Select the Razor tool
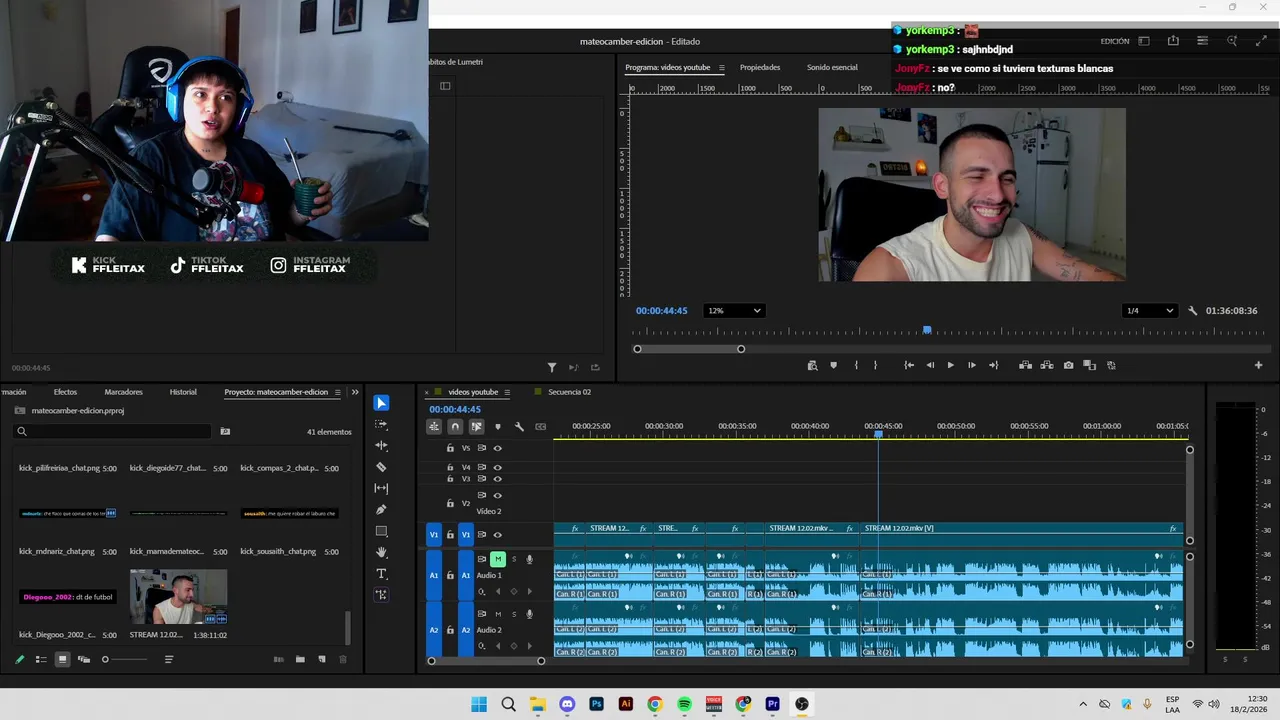The image size is (1280, 720). (x=381, y=467)
